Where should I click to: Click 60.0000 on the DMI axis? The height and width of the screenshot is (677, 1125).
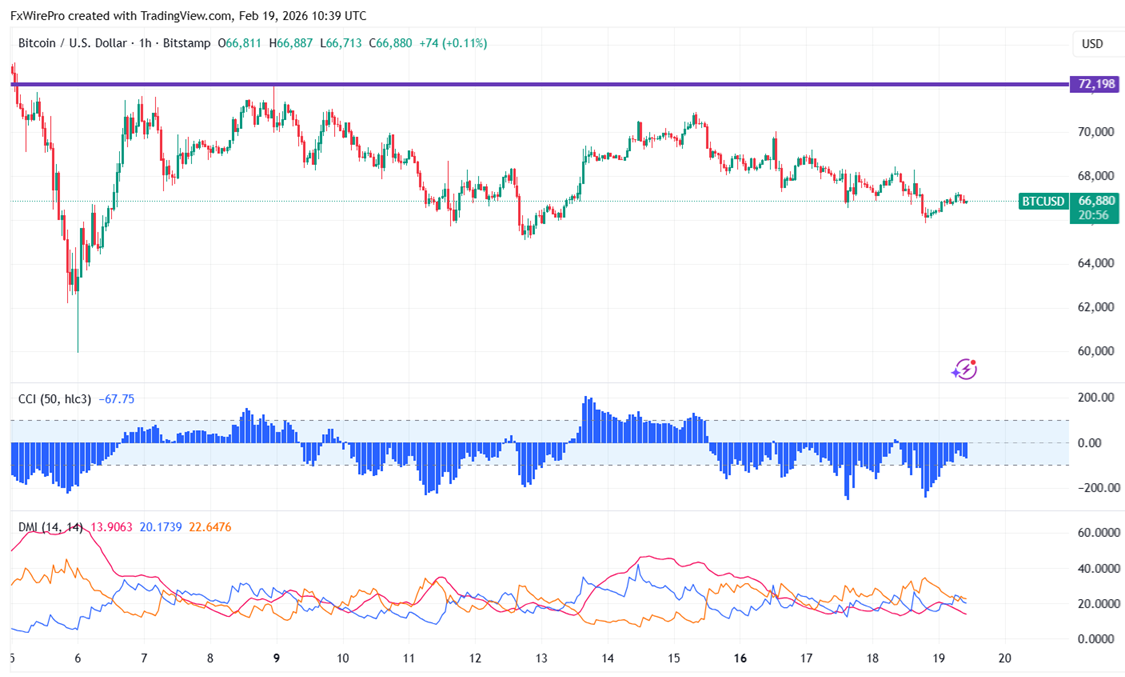(1099, 533)
